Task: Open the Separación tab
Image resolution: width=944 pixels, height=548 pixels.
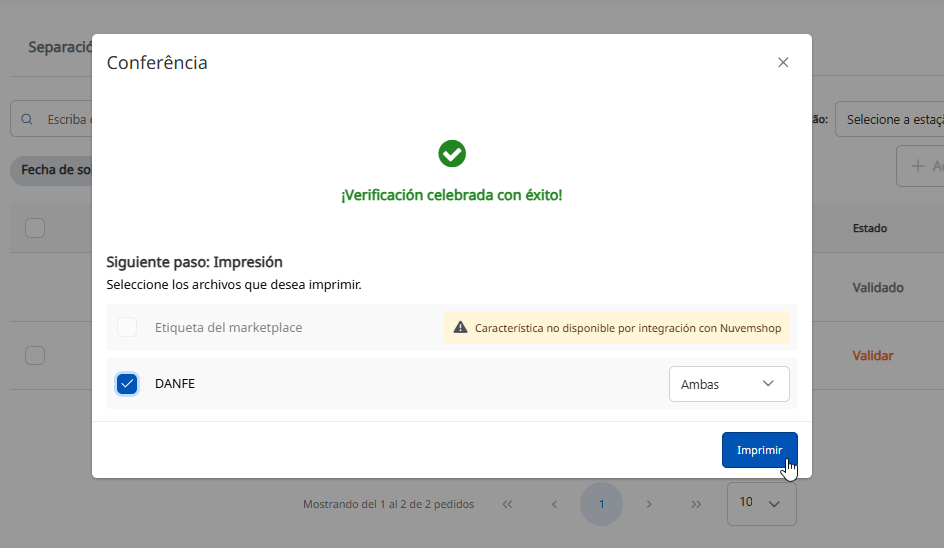Action: [60, 47]
